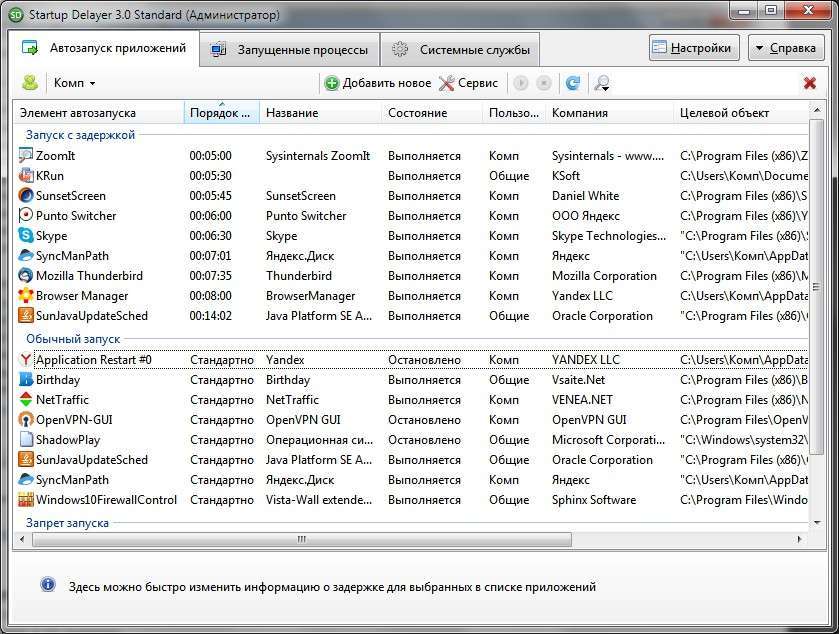Click Операционная си... name cell
This screenshot has width=839, height=634.
coord(319,440)
